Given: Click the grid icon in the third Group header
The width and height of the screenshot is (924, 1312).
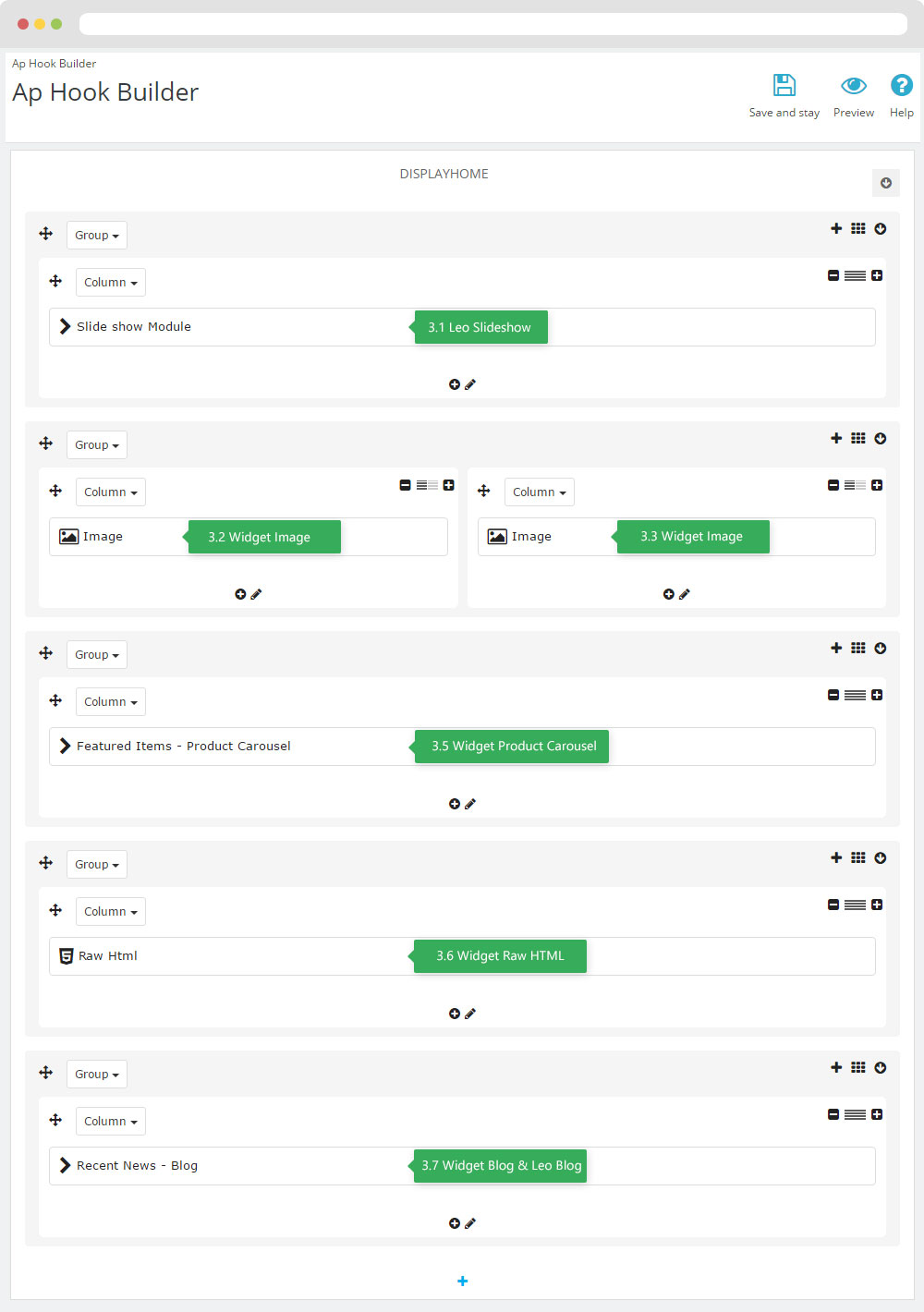Looking at the screenshot, I should pos(858,648).
